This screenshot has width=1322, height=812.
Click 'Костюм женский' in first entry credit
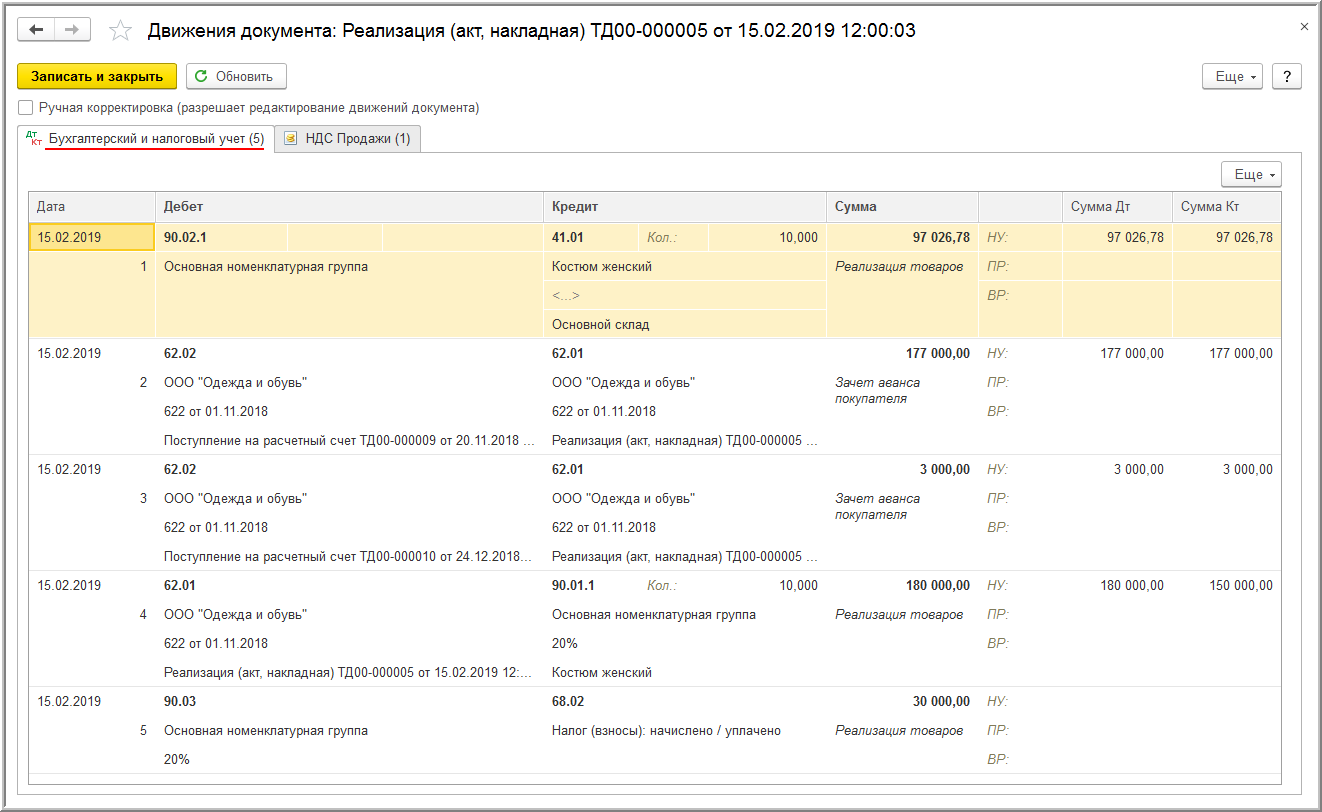(x=685, y=266)
